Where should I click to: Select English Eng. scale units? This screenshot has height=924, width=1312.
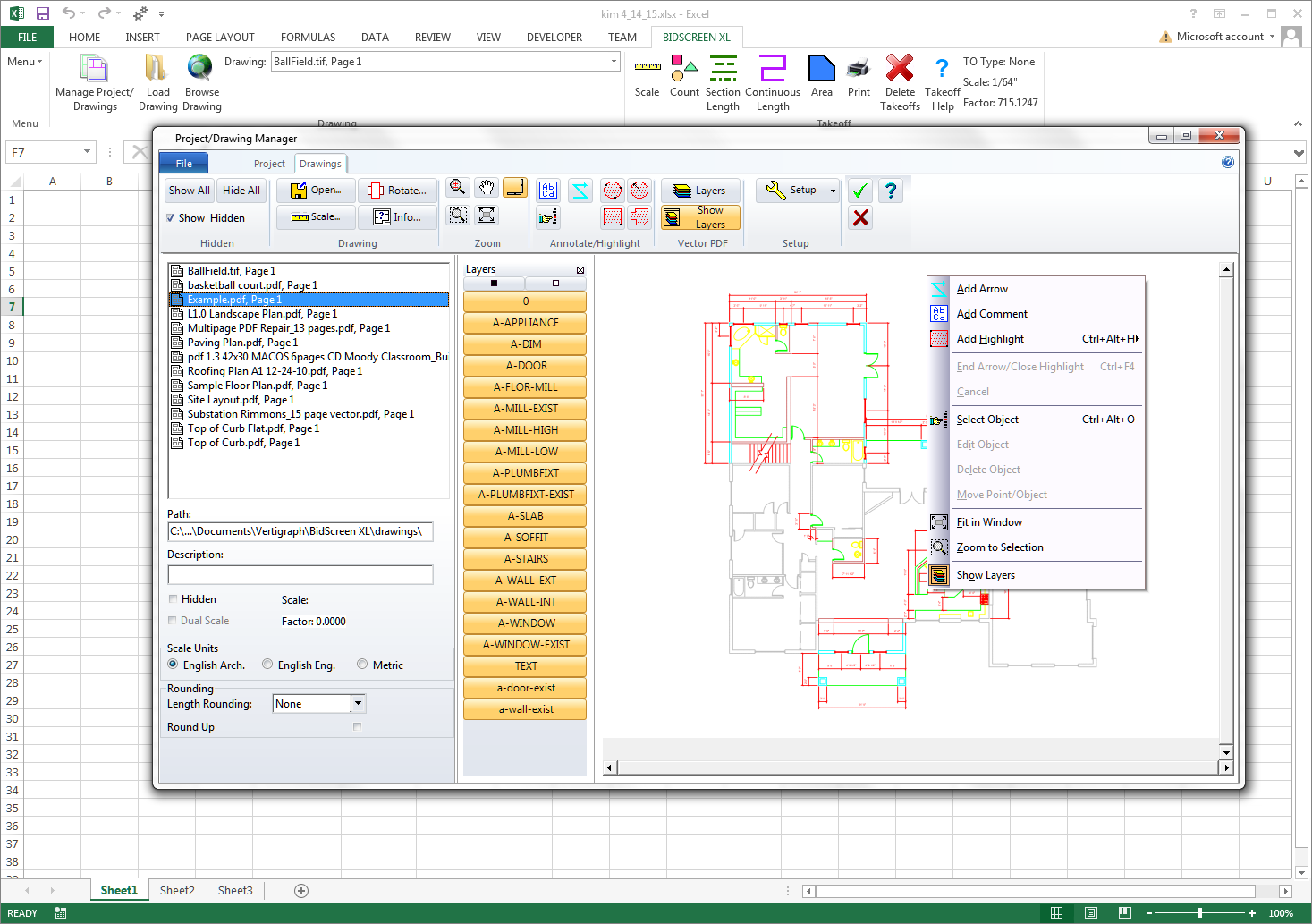coord(267,665)
